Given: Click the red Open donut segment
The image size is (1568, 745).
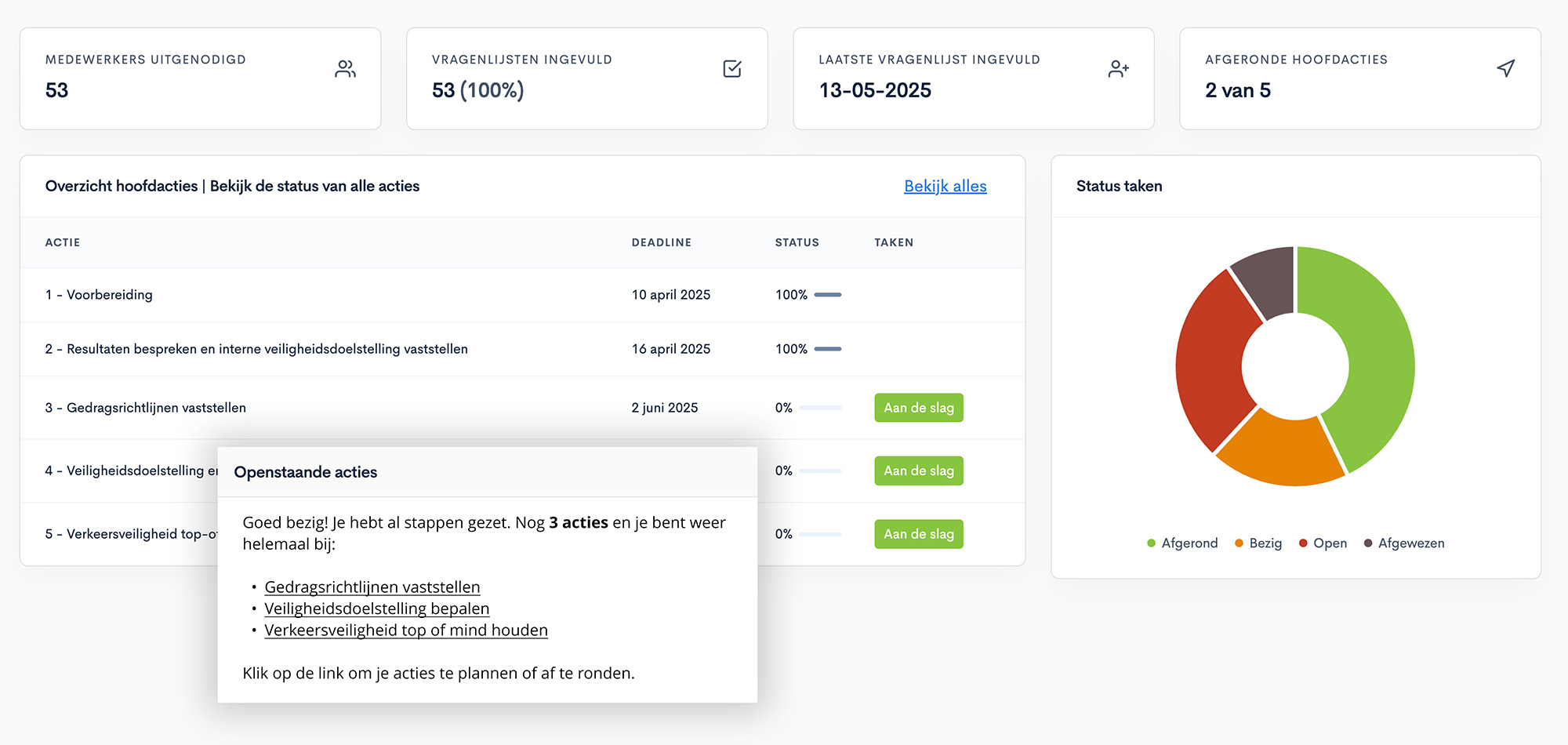Looking at the screenshot, I should pos(1211,361).
